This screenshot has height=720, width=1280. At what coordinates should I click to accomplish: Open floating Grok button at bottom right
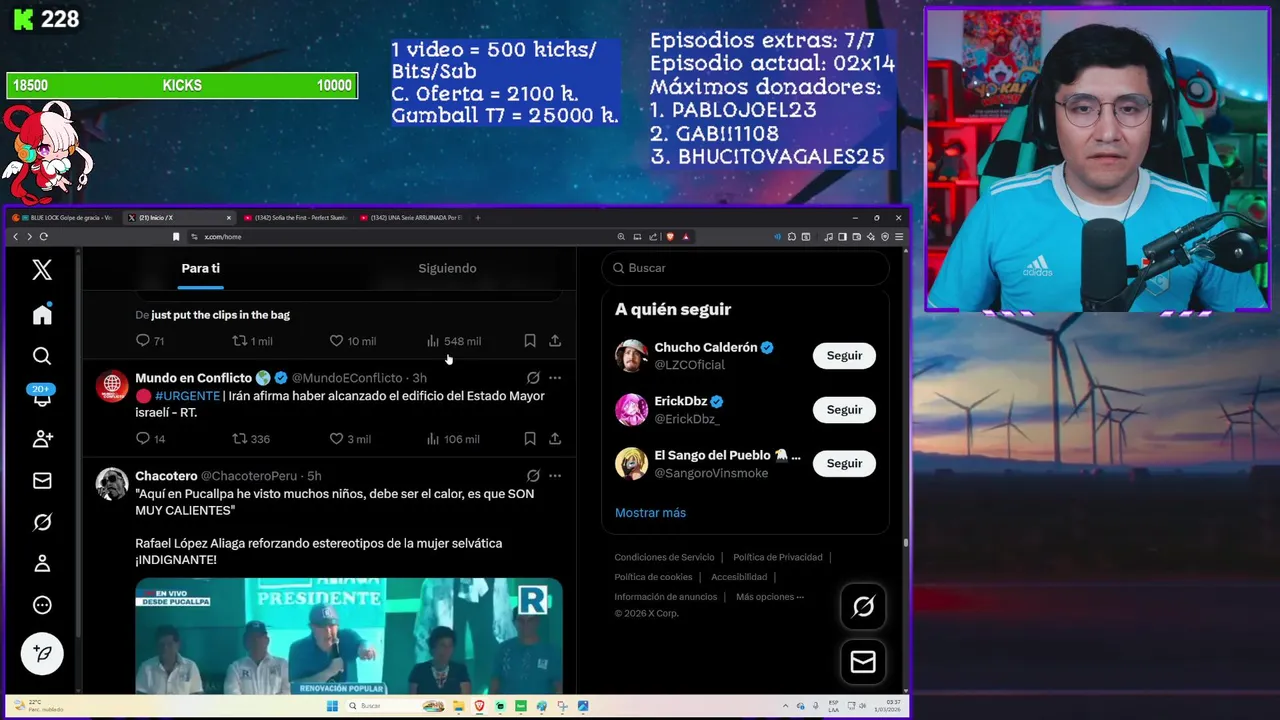pos(863,607)
